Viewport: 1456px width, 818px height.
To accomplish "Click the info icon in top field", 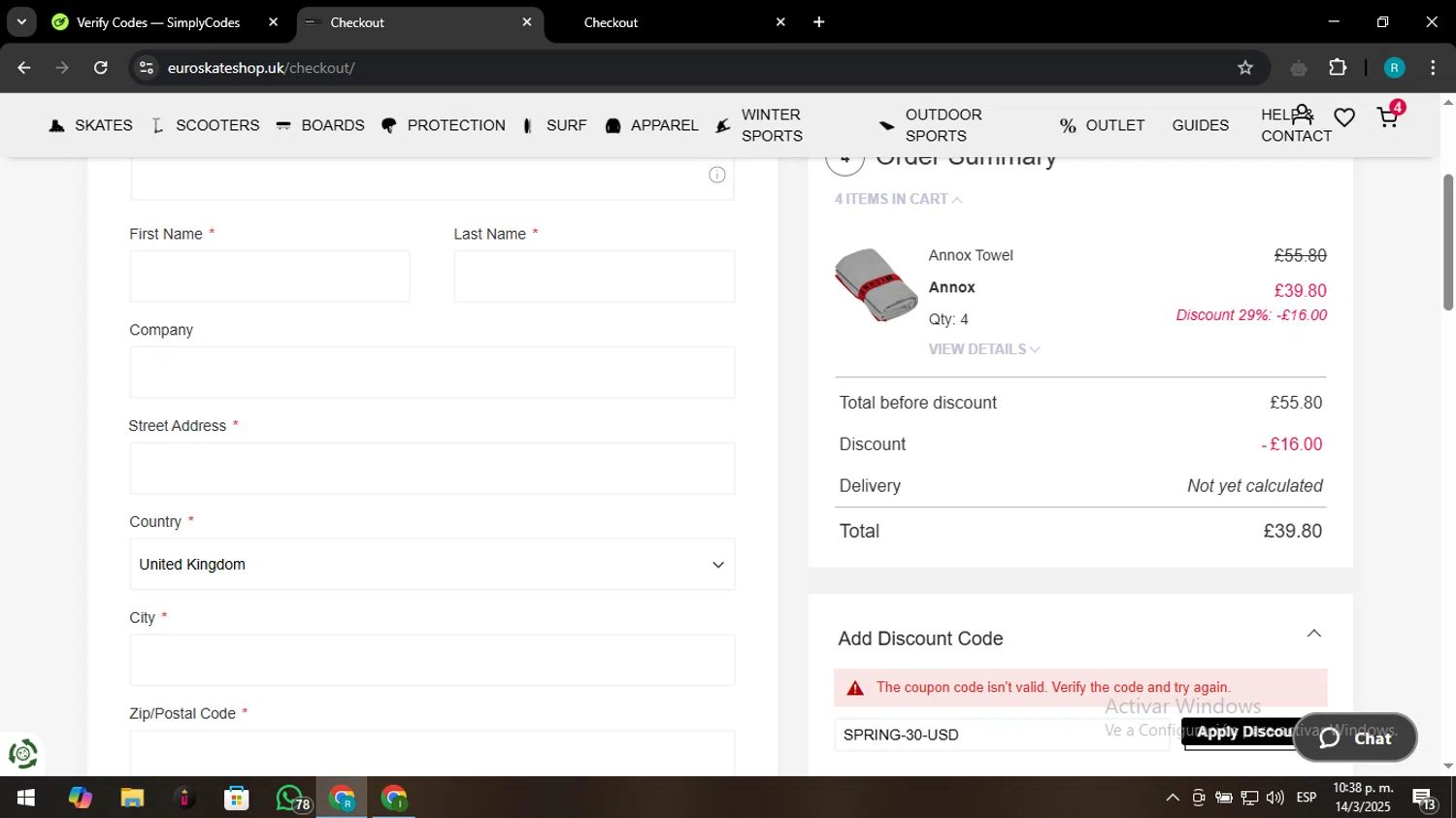I will click(x=716, y=175).
